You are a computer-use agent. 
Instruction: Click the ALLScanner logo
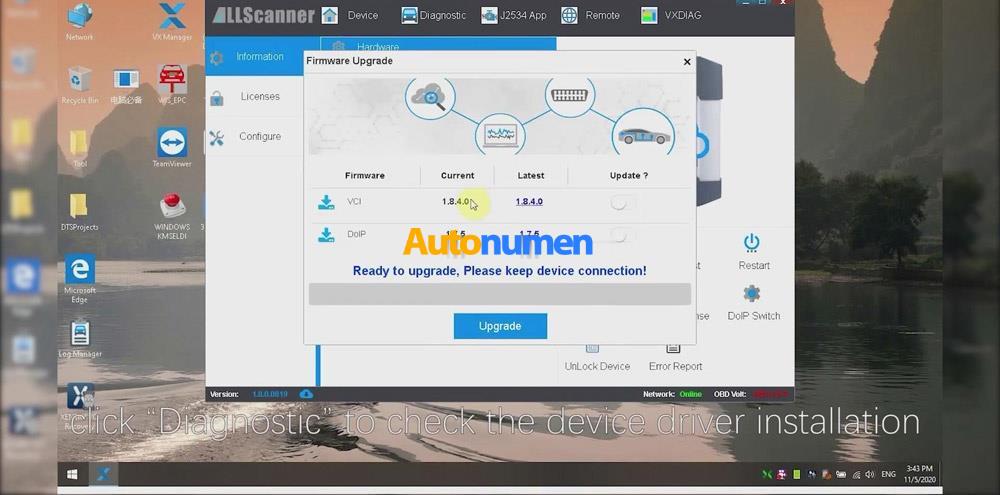(x=263, y=15)
